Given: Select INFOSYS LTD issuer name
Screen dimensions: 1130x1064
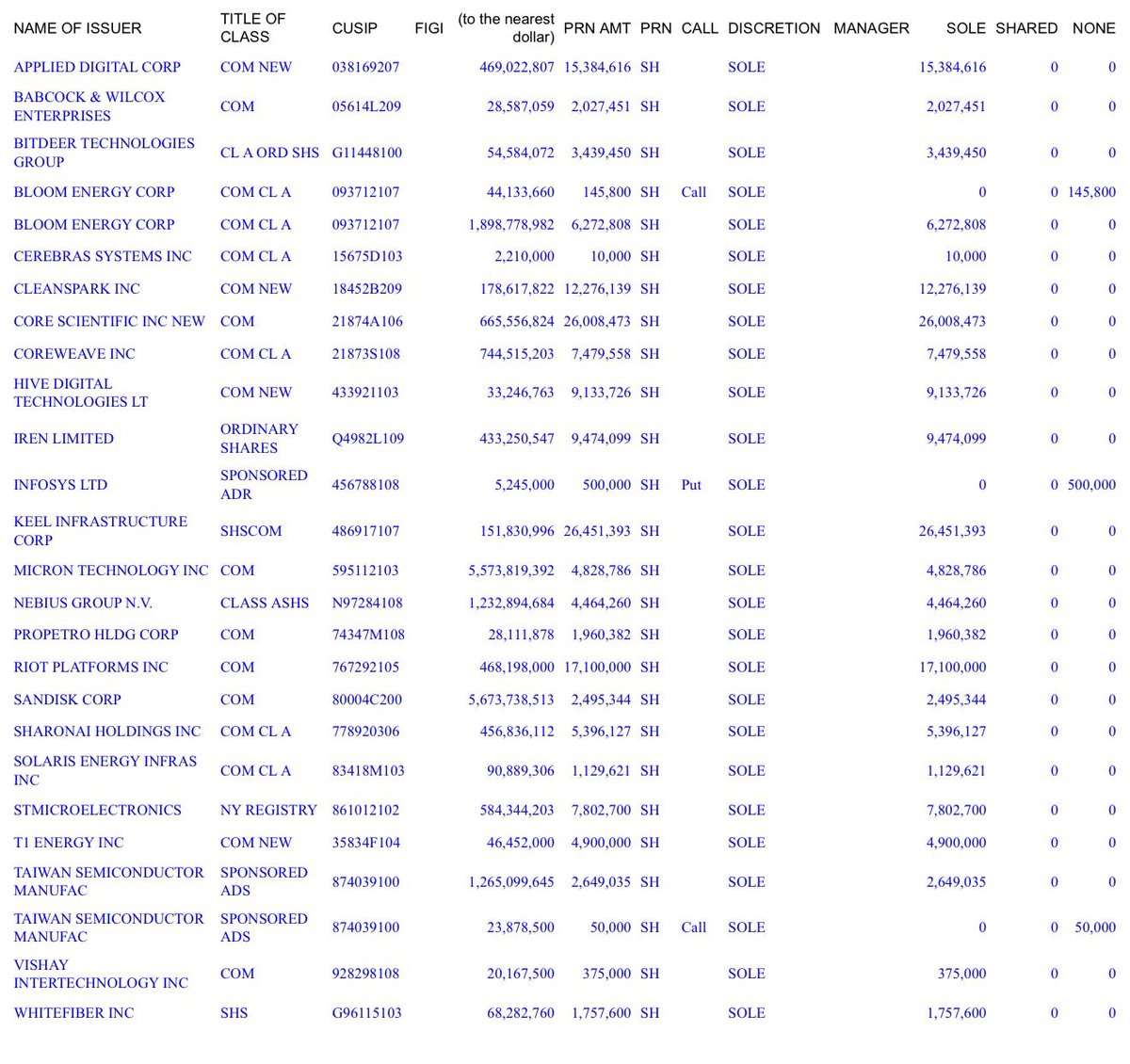Looking at the screenshot, I should (x=60, y=485).
